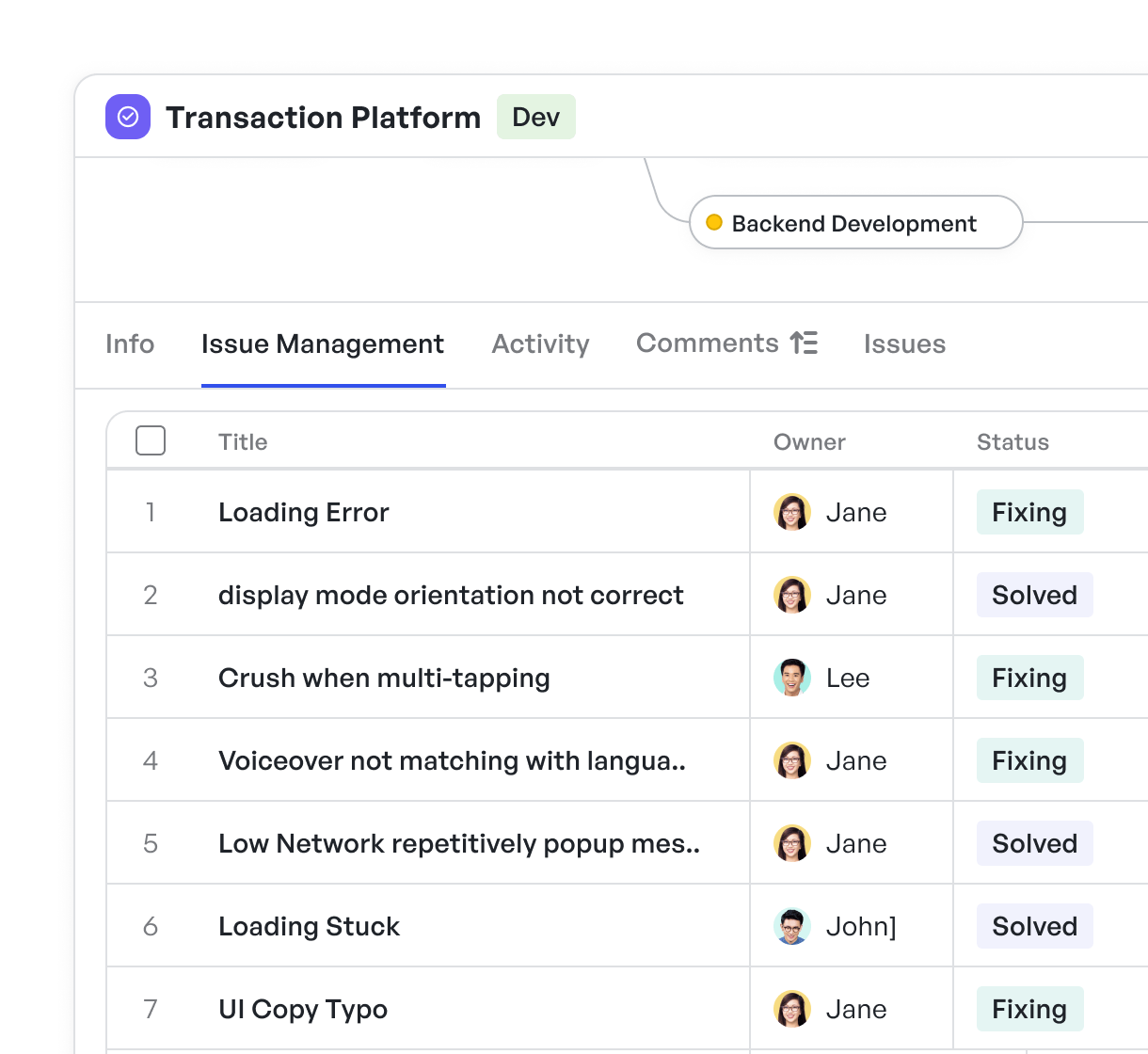Click Lee's avatar in Crush when multi-tapping row
Viewport: 1148px width, 1054px height.
[792, 678]
